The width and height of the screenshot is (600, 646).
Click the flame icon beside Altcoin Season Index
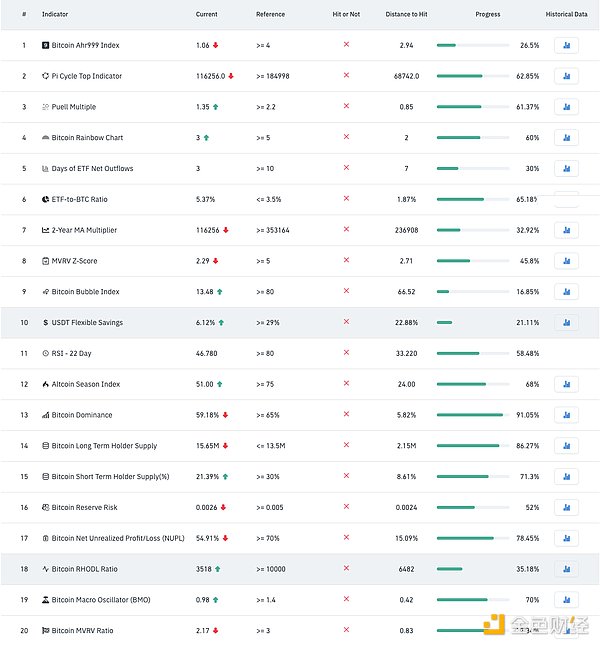[x=45, y=384]
